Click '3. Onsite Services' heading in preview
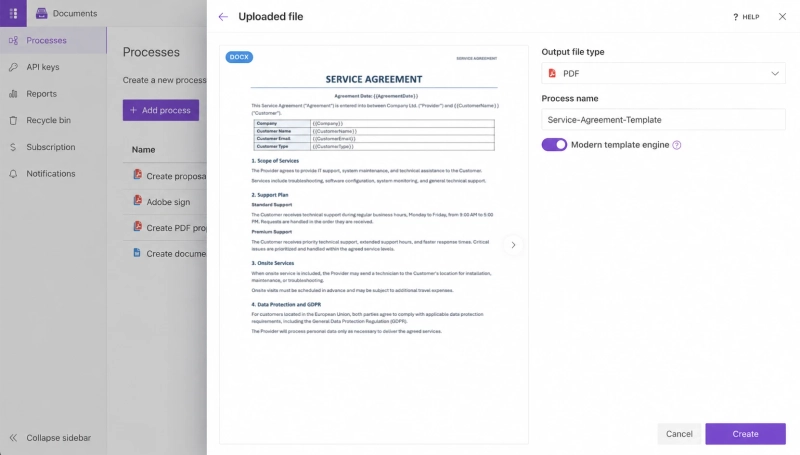The width and height of the screenshot is (800, 455). pyautogui.click(x=272, y=263)
